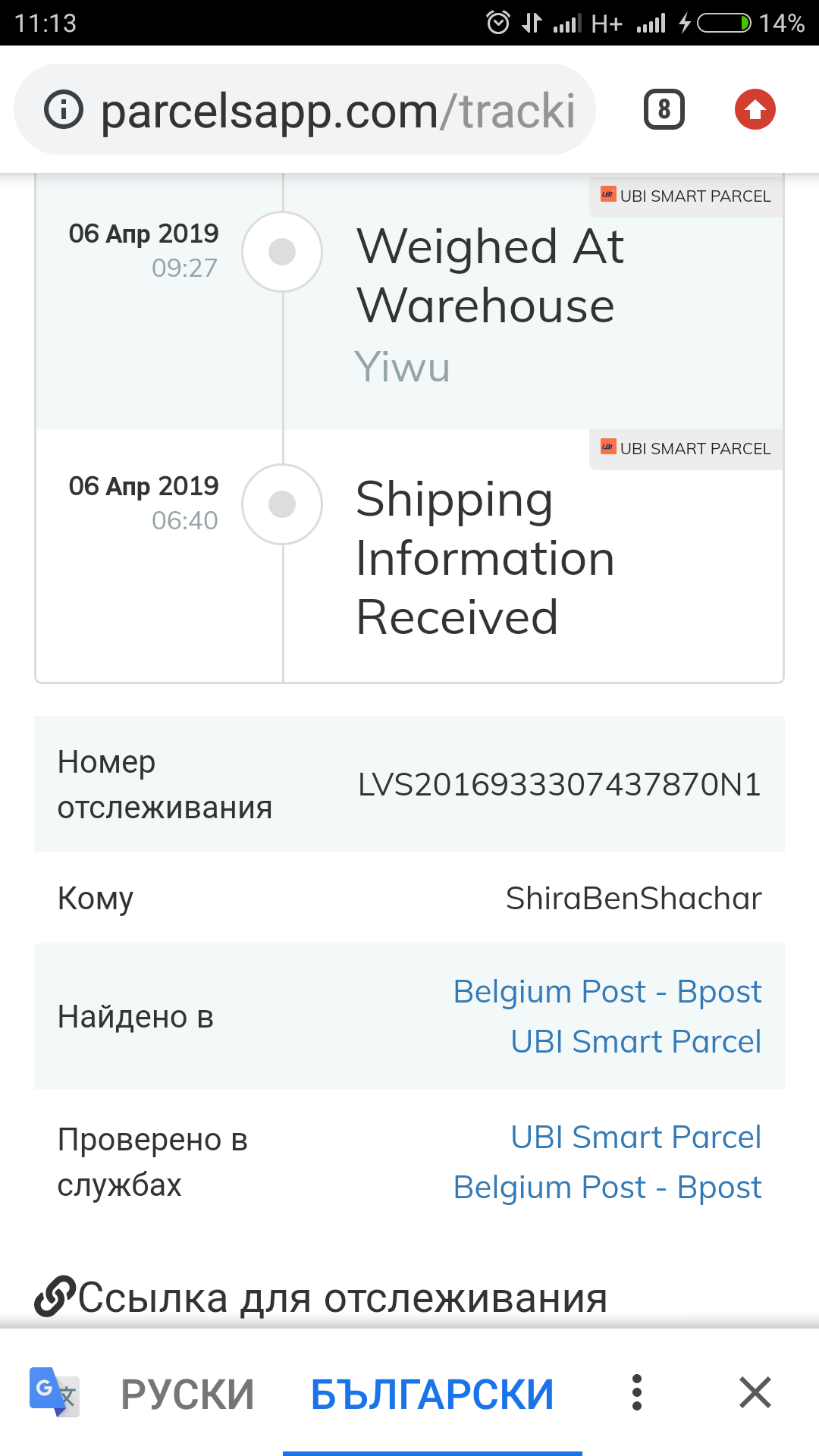Open Belgium Post - Bpost link under Проверено в службах
Screen dimensions: 819x1456
tap(607, 1188)
